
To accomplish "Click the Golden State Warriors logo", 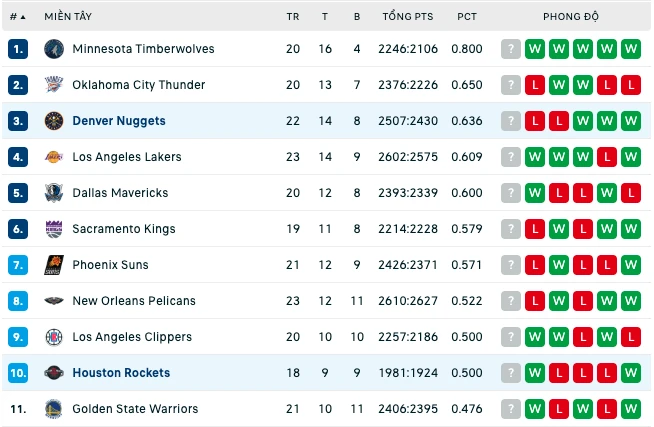I will tap(54, 409).
